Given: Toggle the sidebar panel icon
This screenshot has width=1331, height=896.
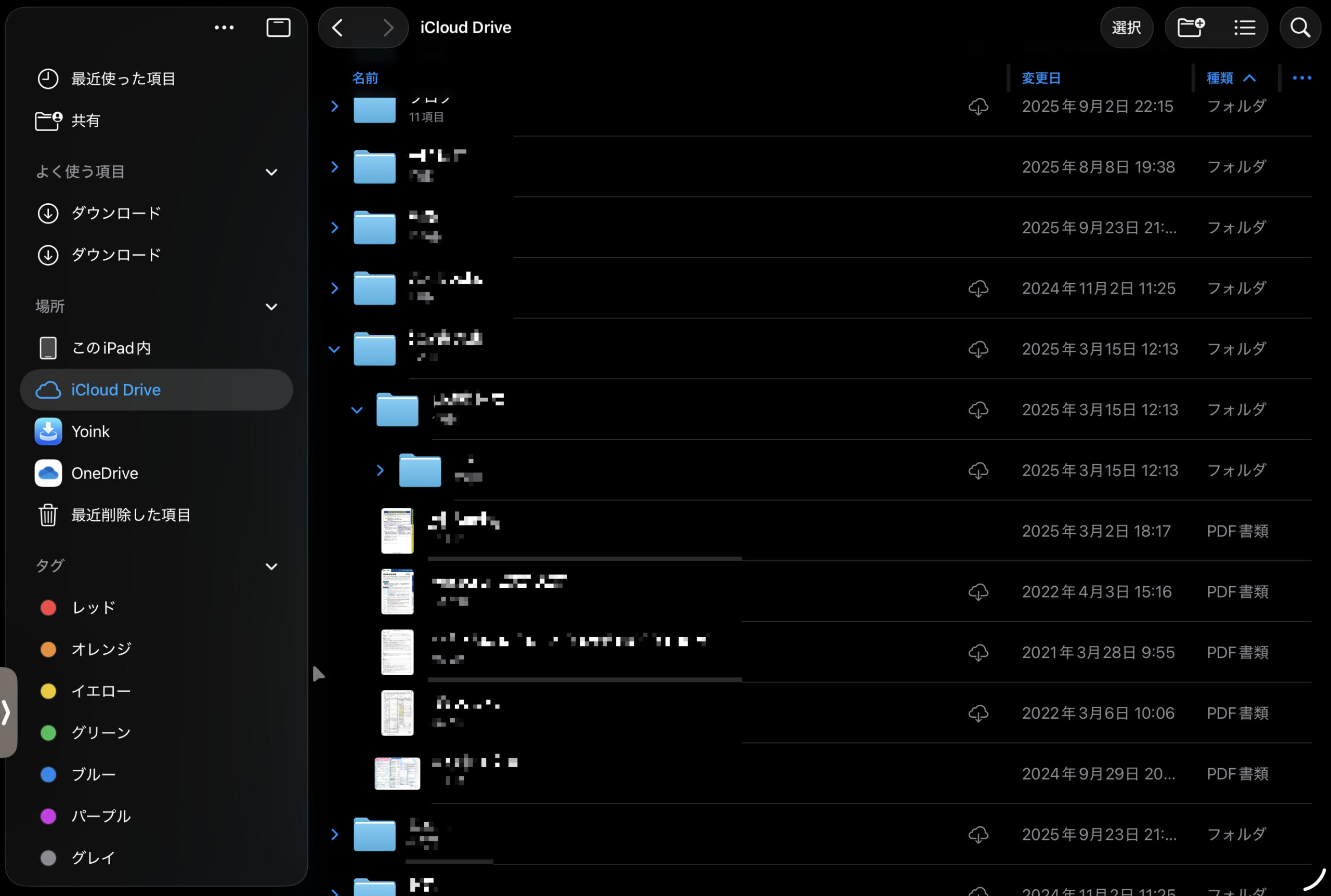Looking at the screenshot, I should tap(278, 28).
